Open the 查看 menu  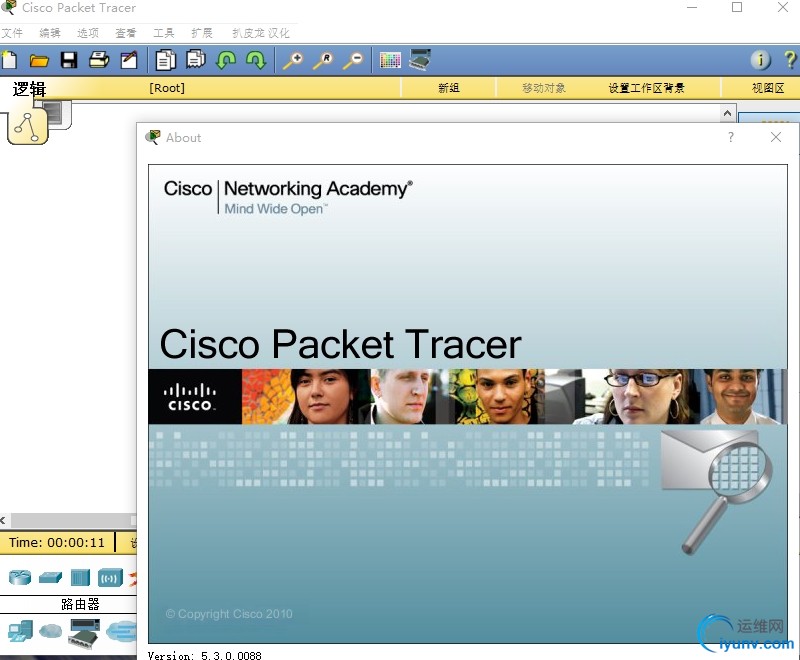pyautogui.click(x=126, y=33)
